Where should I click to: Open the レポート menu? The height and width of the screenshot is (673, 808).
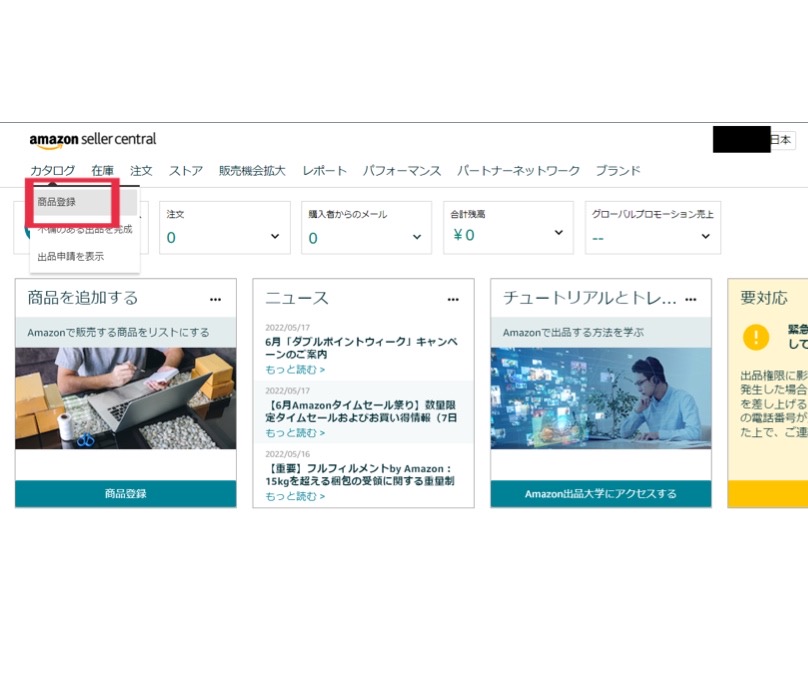pos(324,171)
